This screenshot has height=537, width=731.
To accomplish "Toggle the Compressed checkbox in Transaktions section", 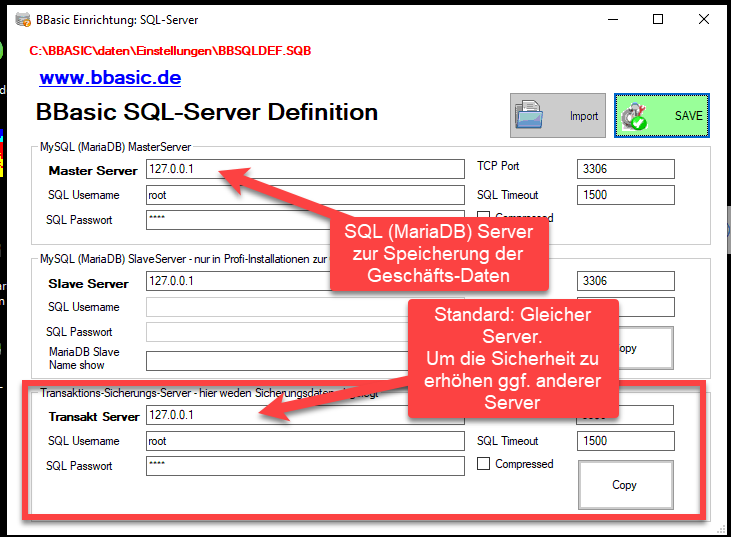I will [x=483, y=464].
